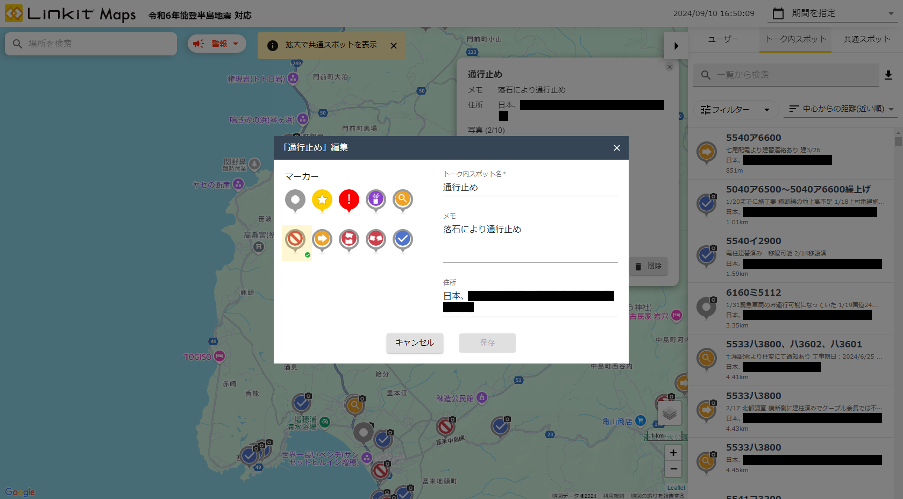
Task: Choose the yellow star marker
Action: click(322, 201)
